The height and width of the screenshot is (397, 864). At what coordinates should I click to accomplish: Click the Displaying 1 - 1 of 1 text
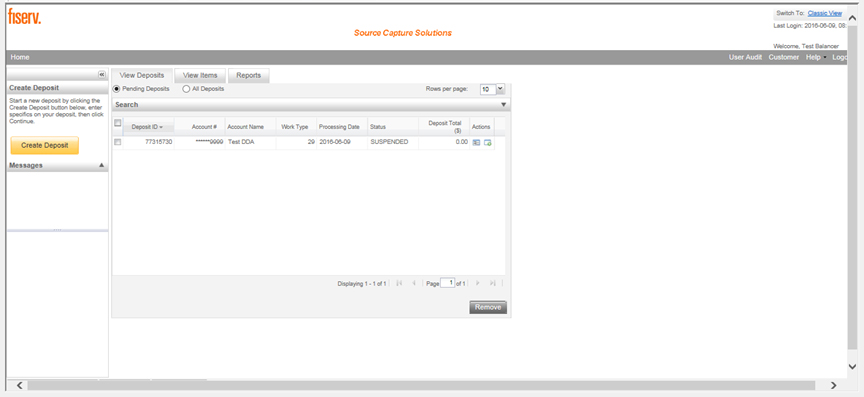click(x=361, y=283)
